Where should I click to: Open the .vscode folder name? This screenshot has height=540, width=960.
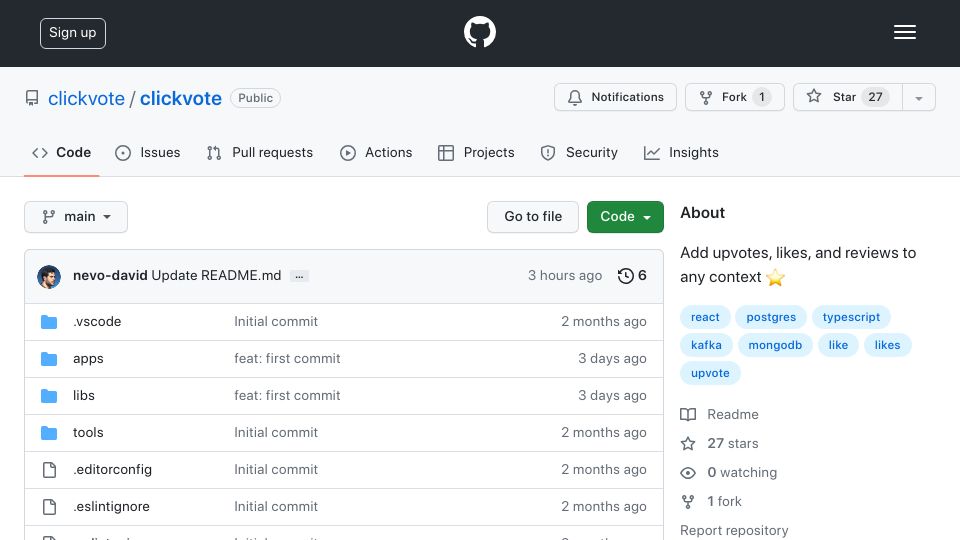97,321
